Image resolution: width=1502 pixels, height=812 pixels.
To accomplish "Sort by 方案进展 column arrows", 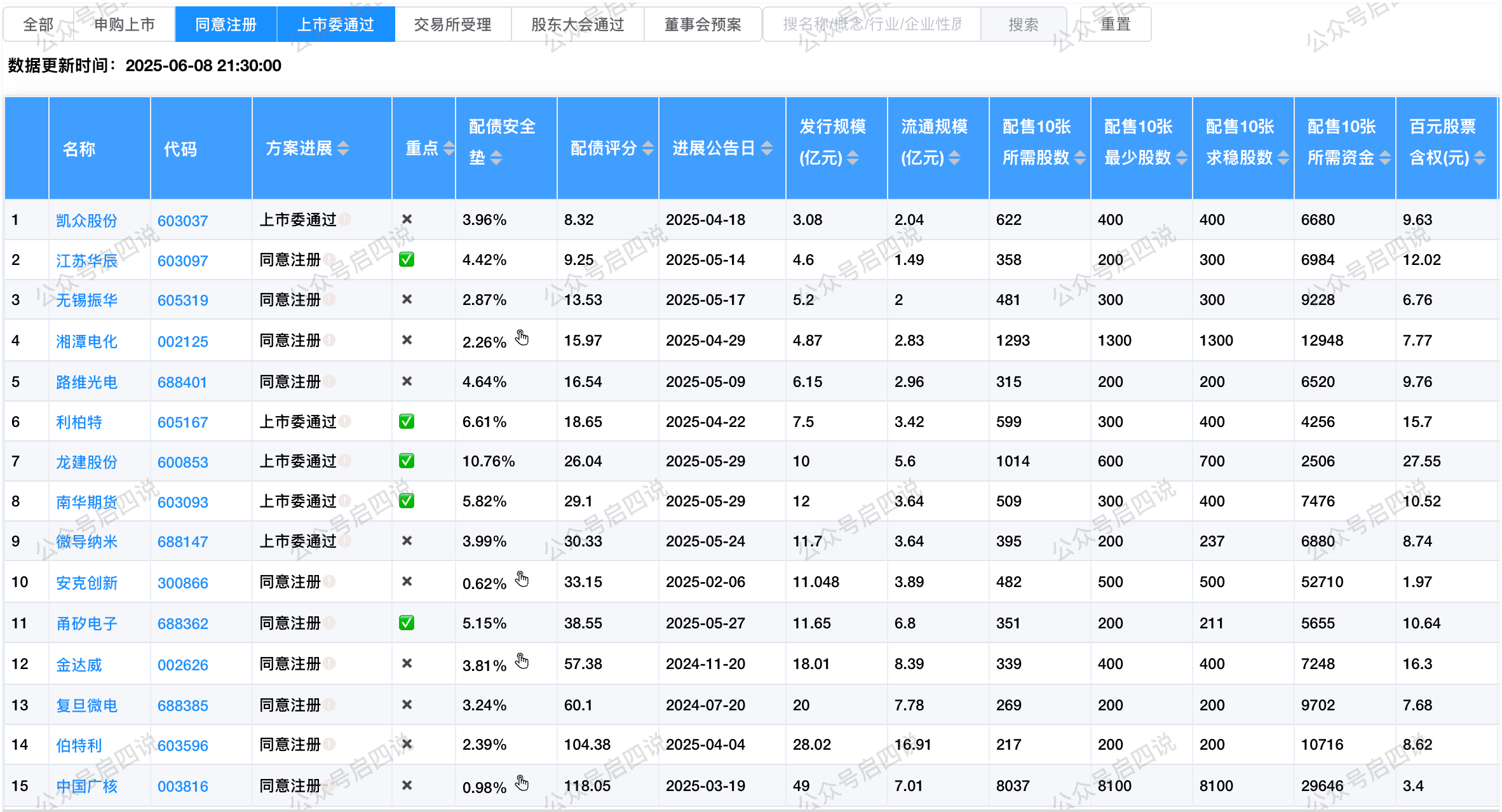I will [343, 148].
